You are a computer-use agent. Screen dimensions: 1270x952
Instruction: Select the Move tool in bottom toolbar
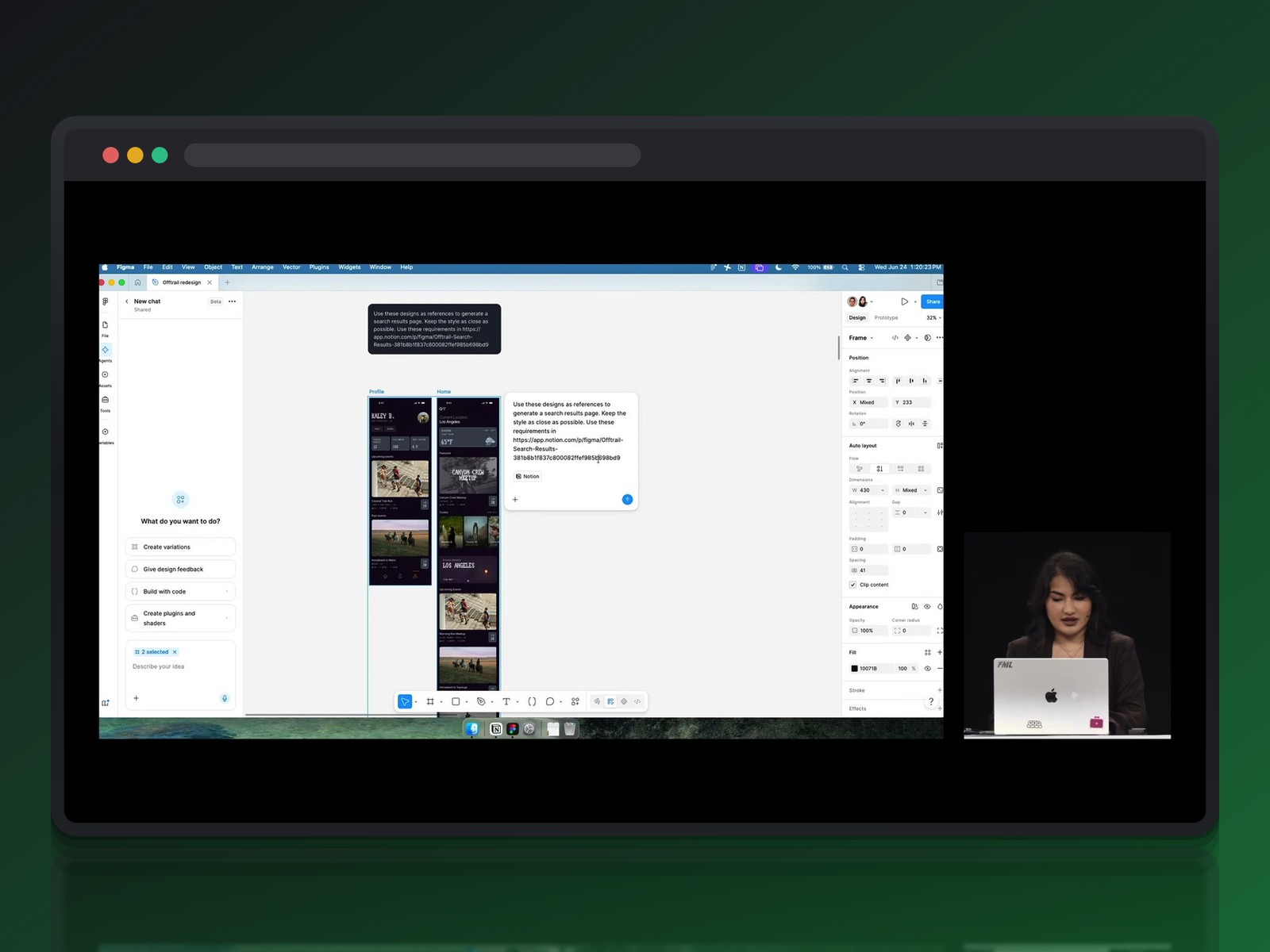(x=405, y=701)
